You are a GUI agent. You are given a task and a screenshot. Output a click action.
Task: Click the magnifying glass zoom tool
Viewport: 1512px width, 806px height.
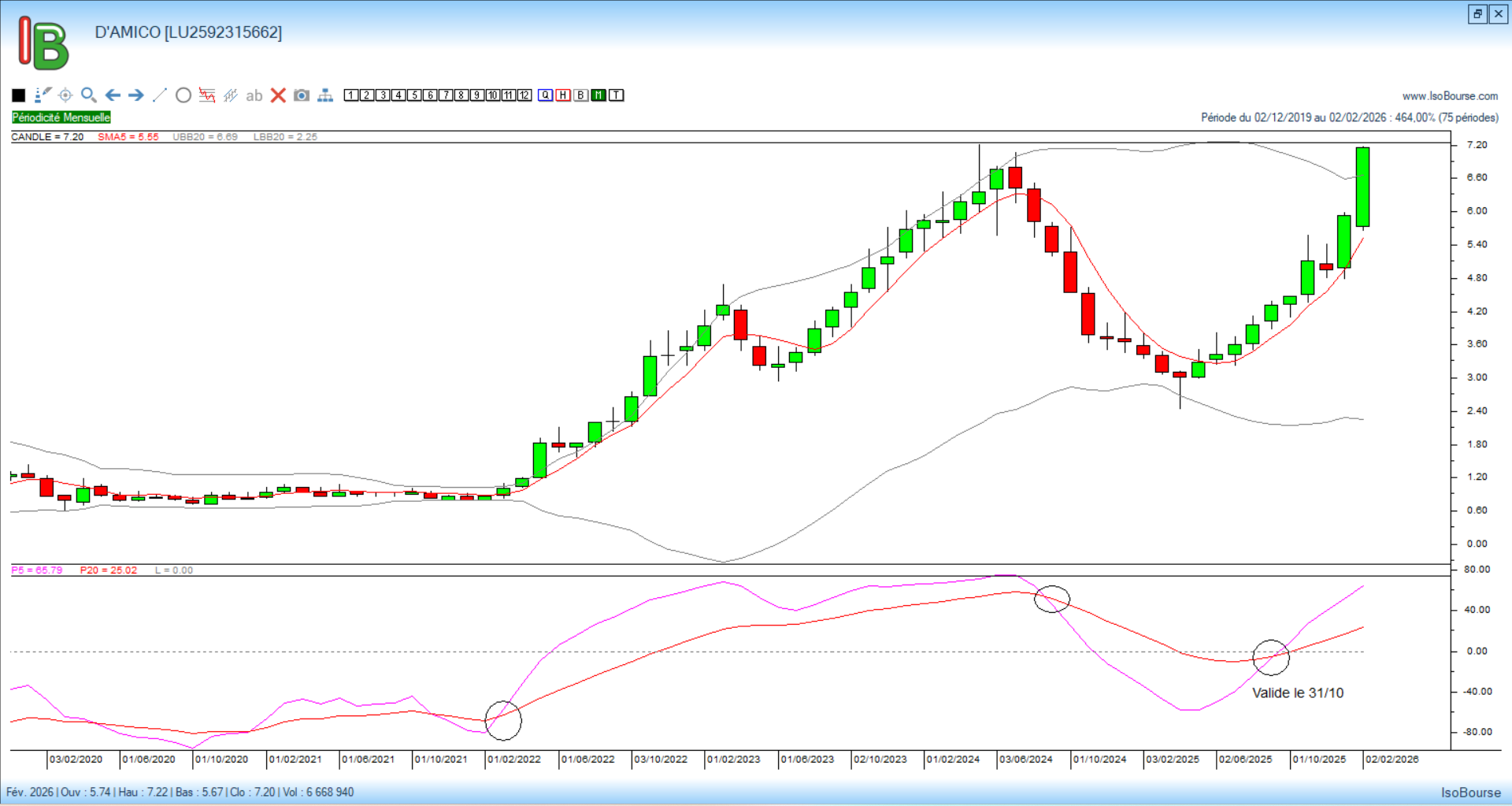click(x=89, y=95)
